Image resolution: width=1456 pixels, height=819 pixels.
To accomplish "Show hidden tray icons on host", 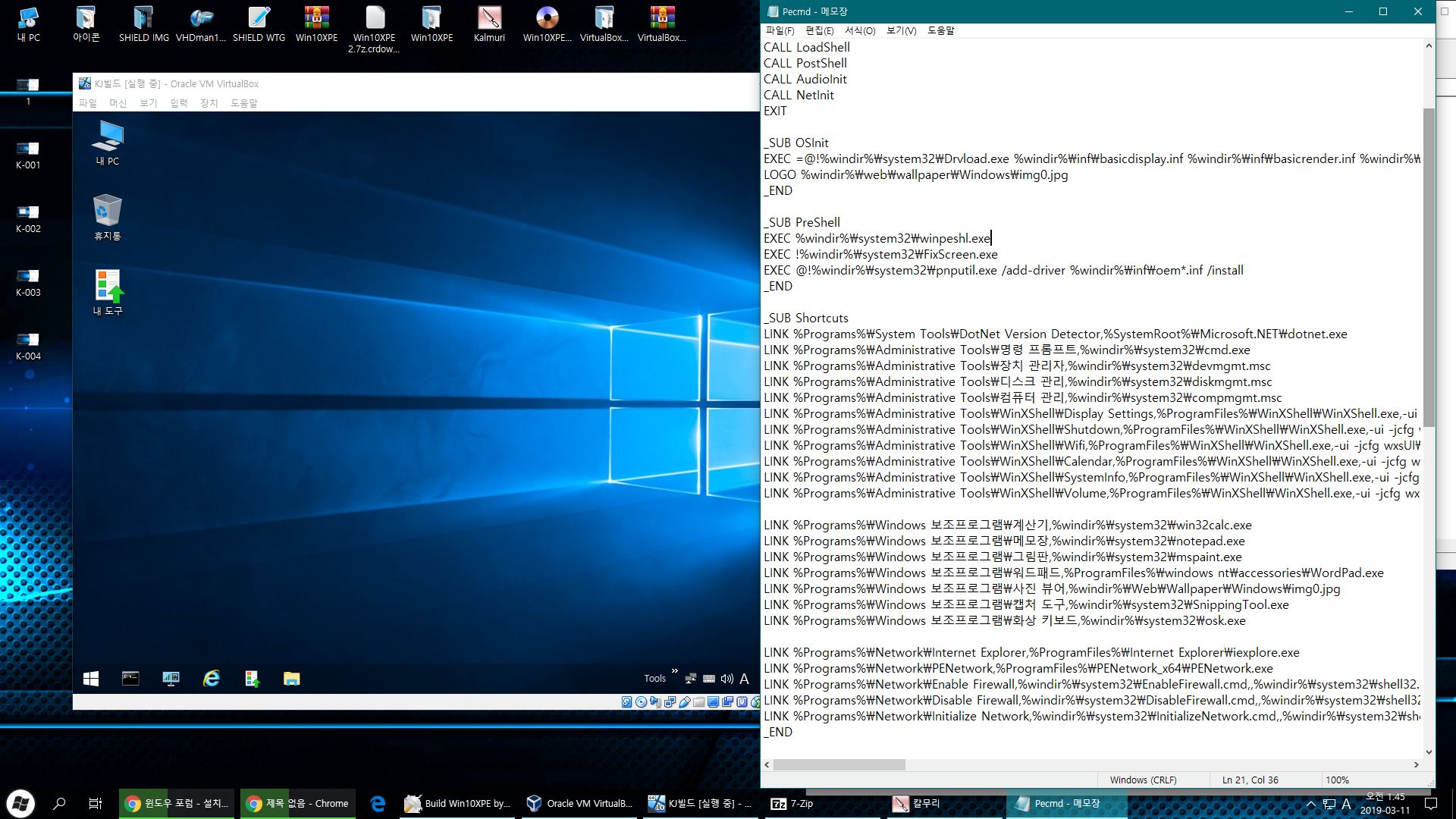I will pyautogui.click(x=1310, y=804).
